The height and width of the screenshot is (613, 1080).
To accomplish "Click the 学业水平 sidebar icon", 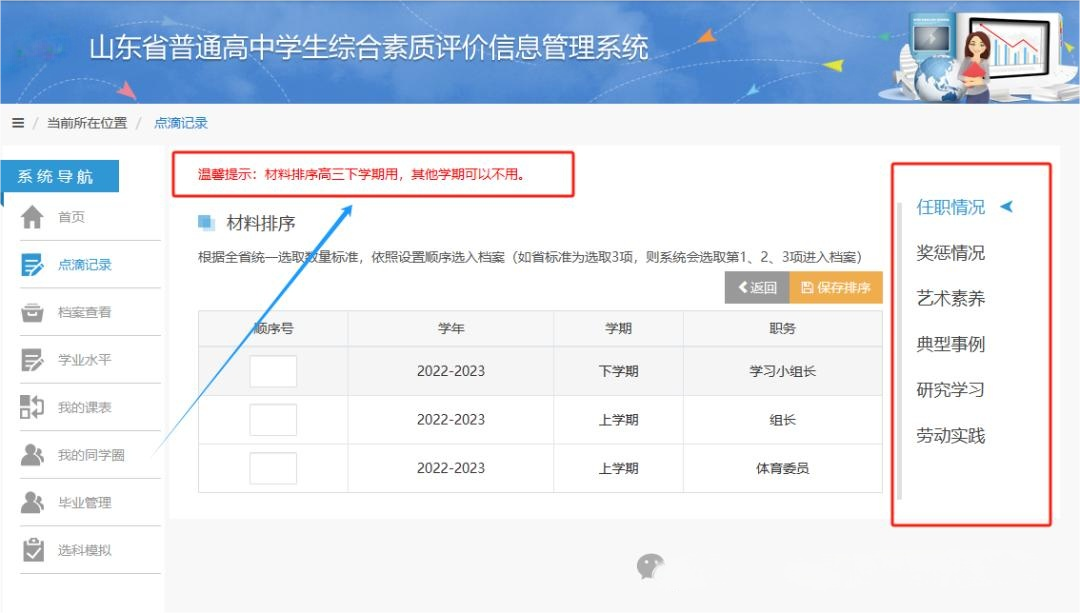I will click(33, 360).
